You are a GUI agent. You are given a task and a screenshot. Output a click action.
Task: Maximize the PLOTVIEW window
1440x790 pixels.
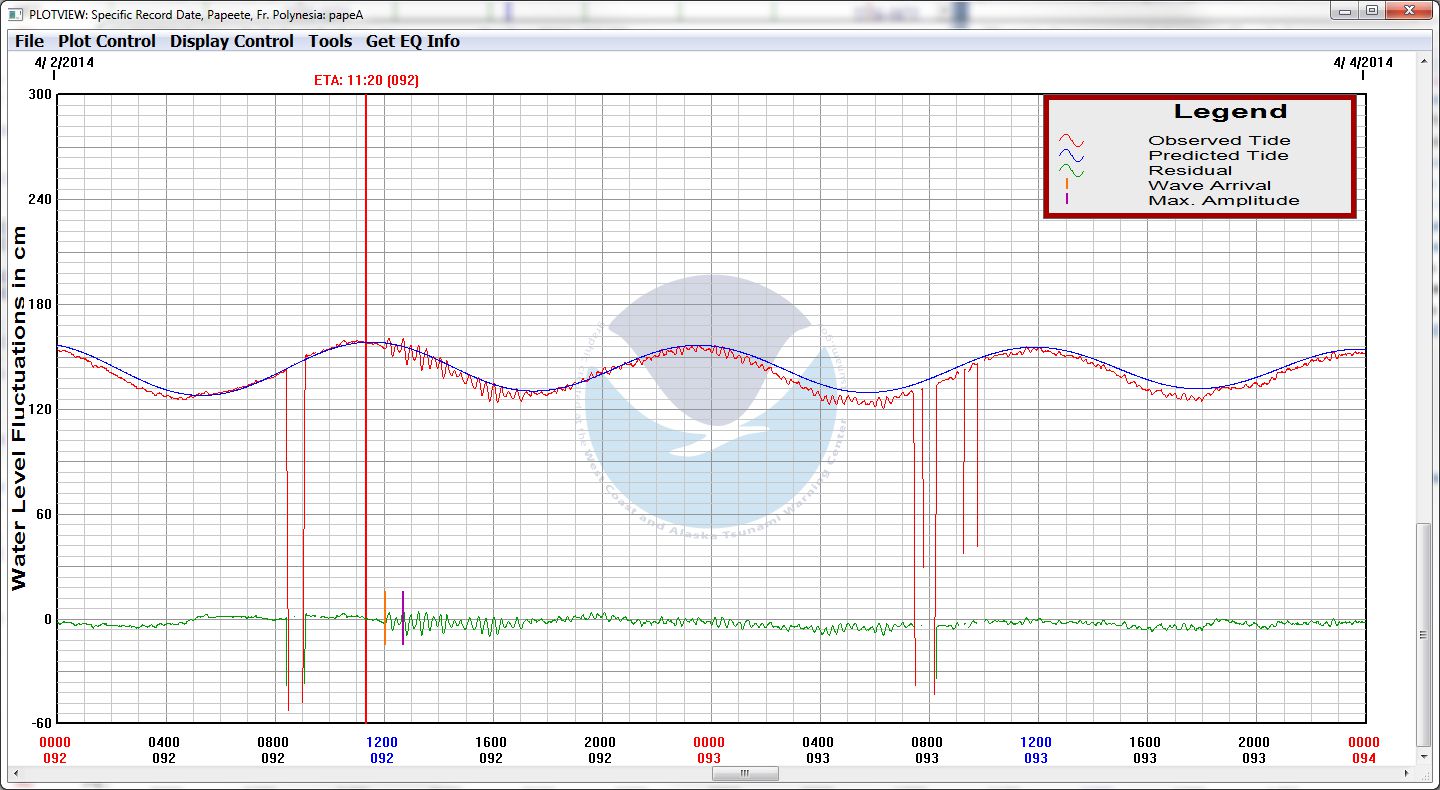coord(1371,10)
